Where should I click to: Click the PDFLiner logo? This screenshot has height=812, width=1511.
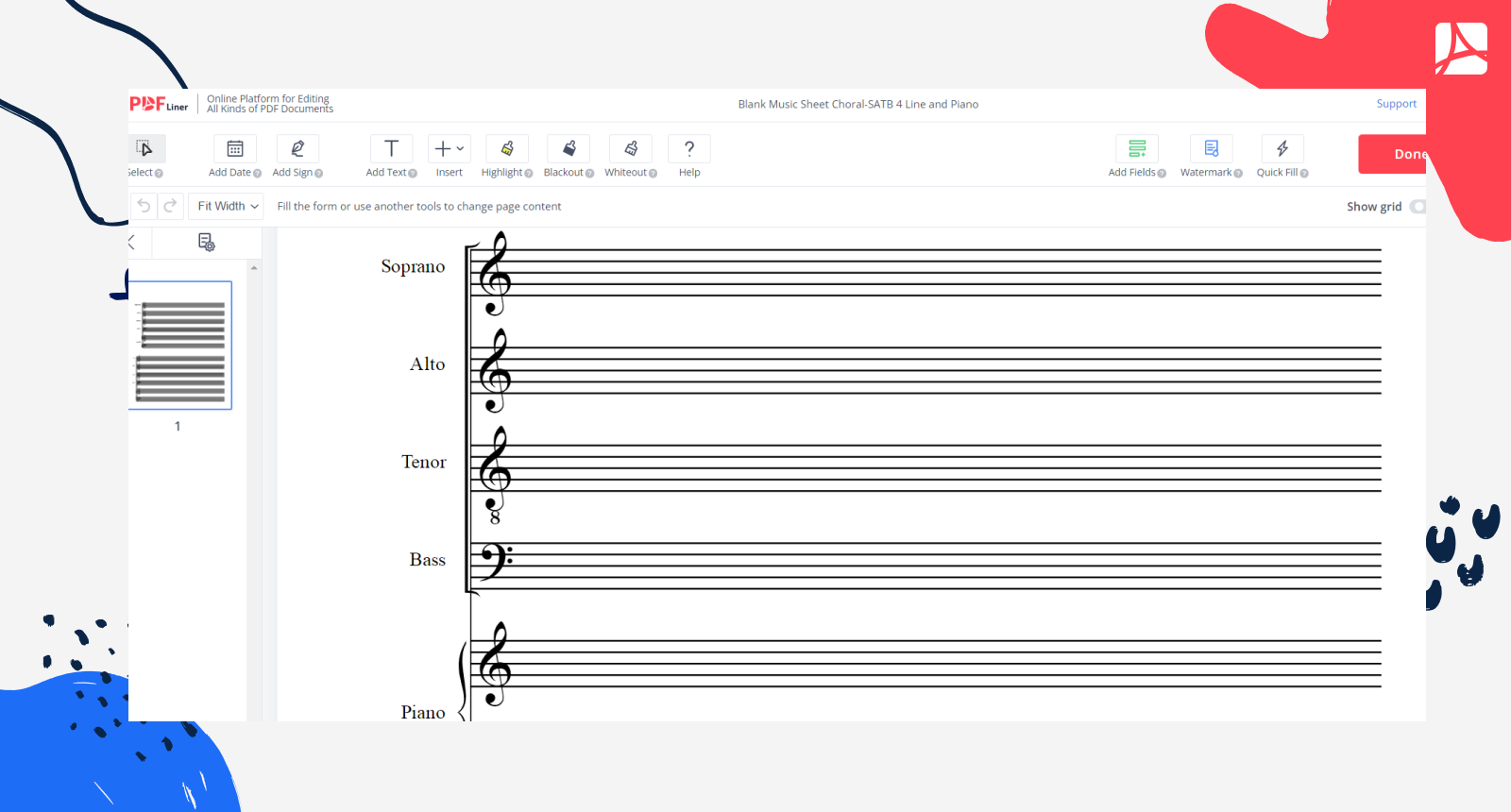pos(159,104)
